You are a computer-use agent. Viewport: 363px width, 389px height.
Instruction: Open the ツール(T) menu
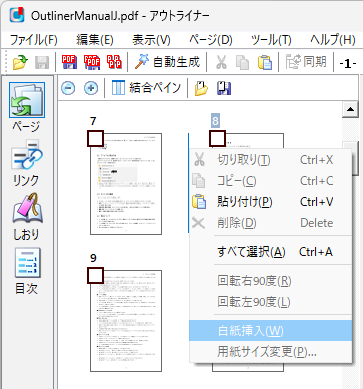click(271, 40)
